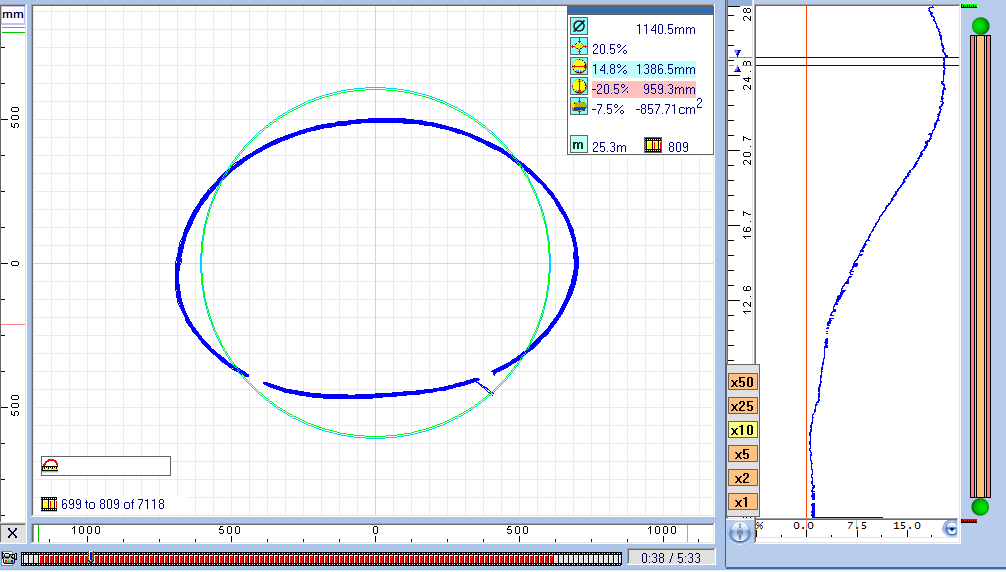Click the 20.5% ovality value
1006x572 pixels.
click(x=610, y=49)
